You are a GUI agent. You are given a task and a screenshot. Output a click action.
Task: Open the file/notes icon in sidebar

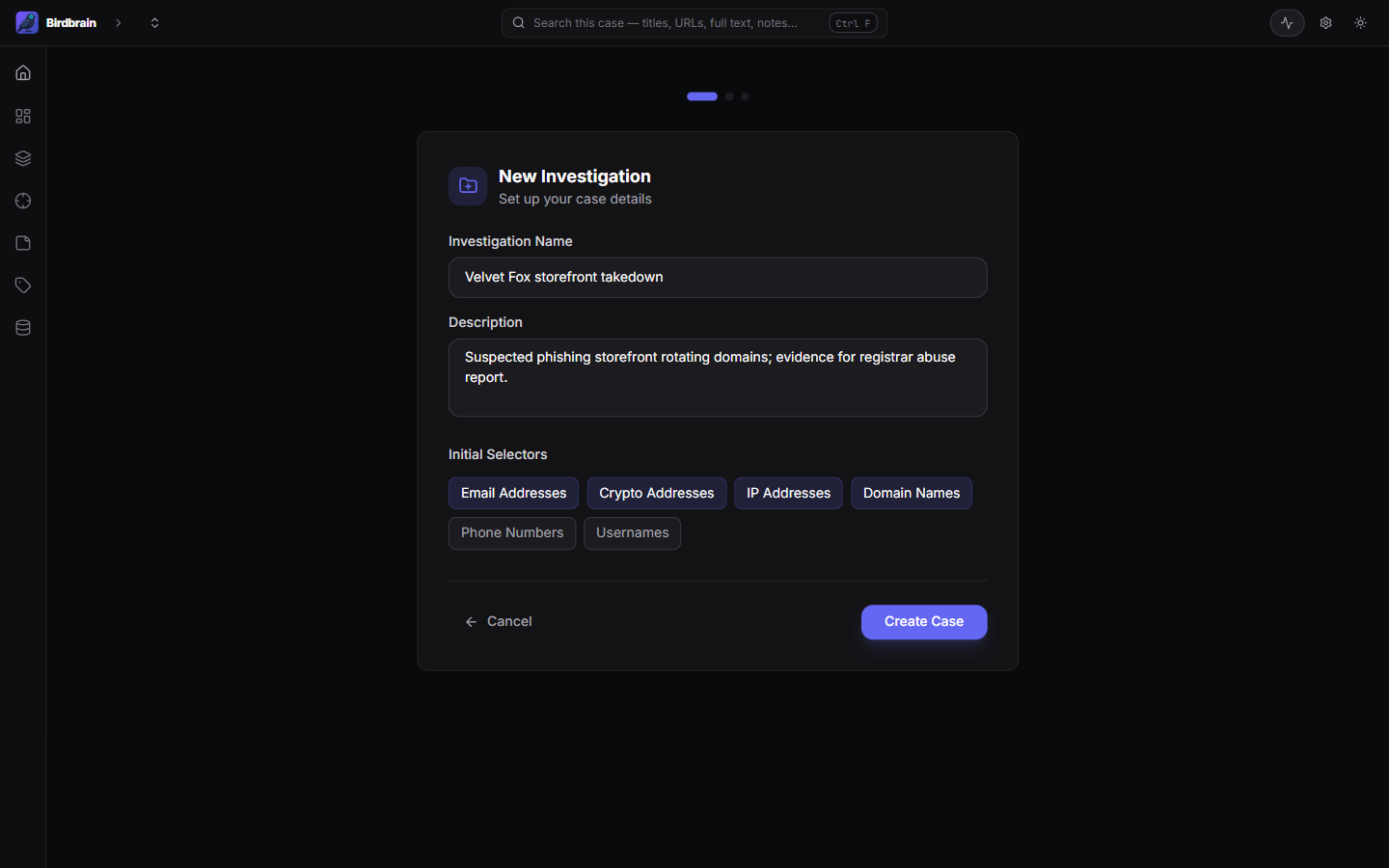[23, 243]
